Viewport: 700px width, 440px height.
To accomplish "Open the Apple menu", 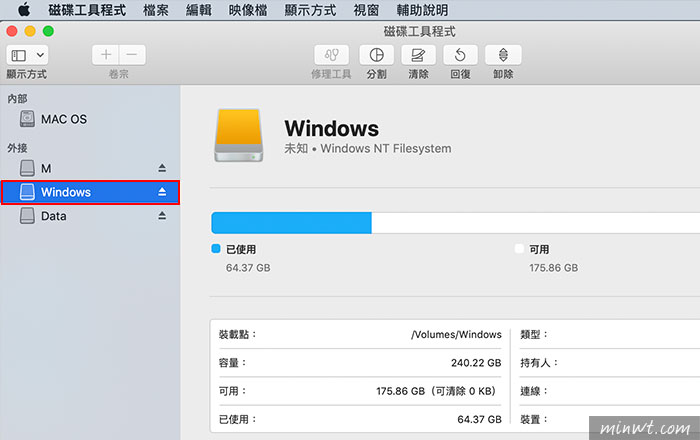I will point(24,9).
